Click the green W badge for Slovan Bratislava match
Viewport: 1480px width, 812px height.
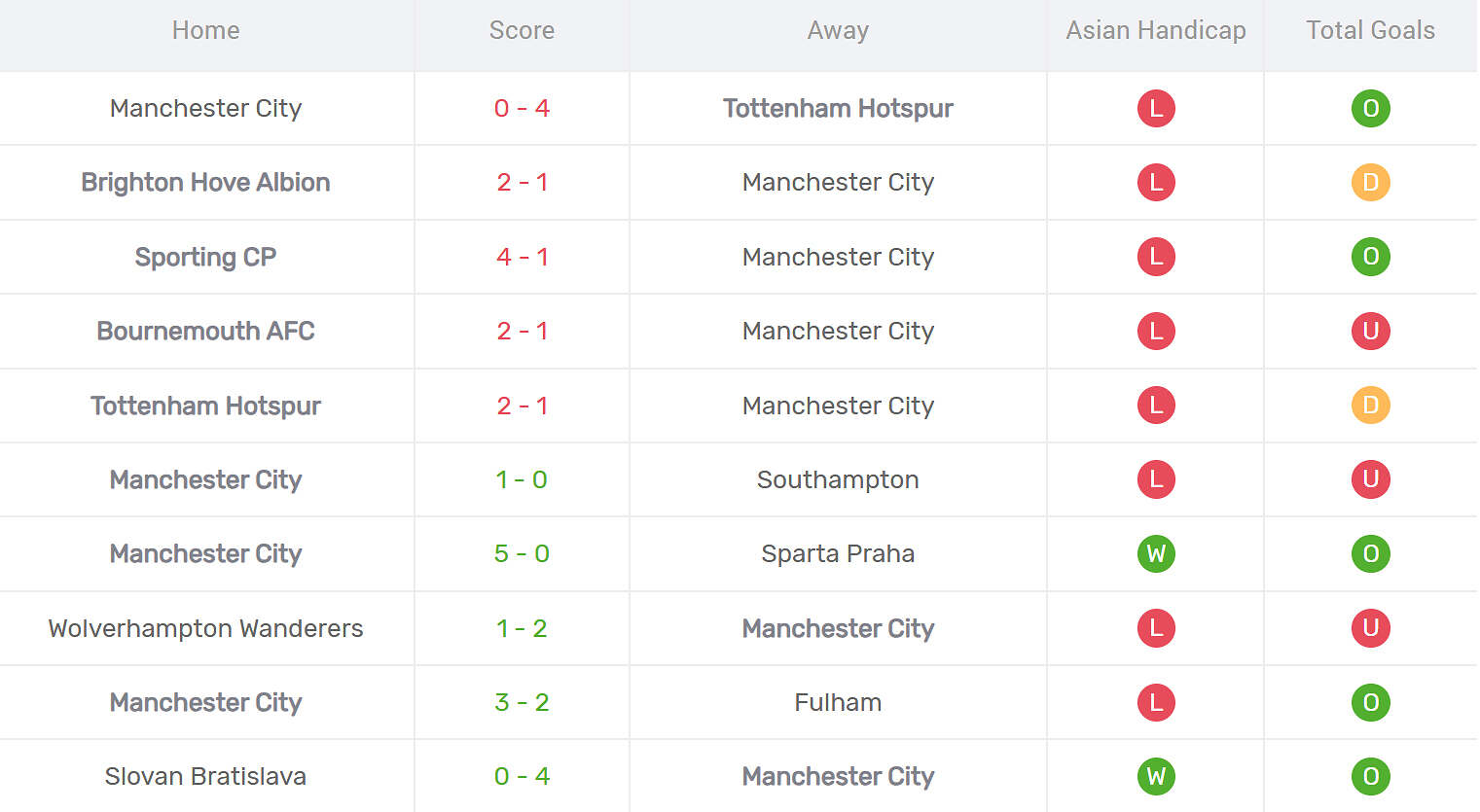[1155, 776]
